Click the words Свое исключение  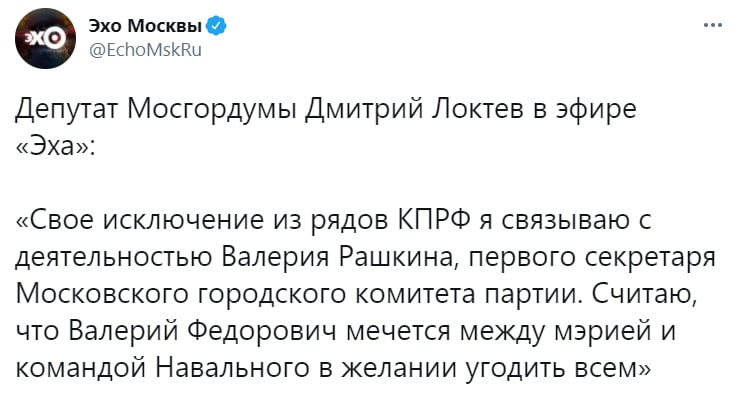click(x=136, y=220)
